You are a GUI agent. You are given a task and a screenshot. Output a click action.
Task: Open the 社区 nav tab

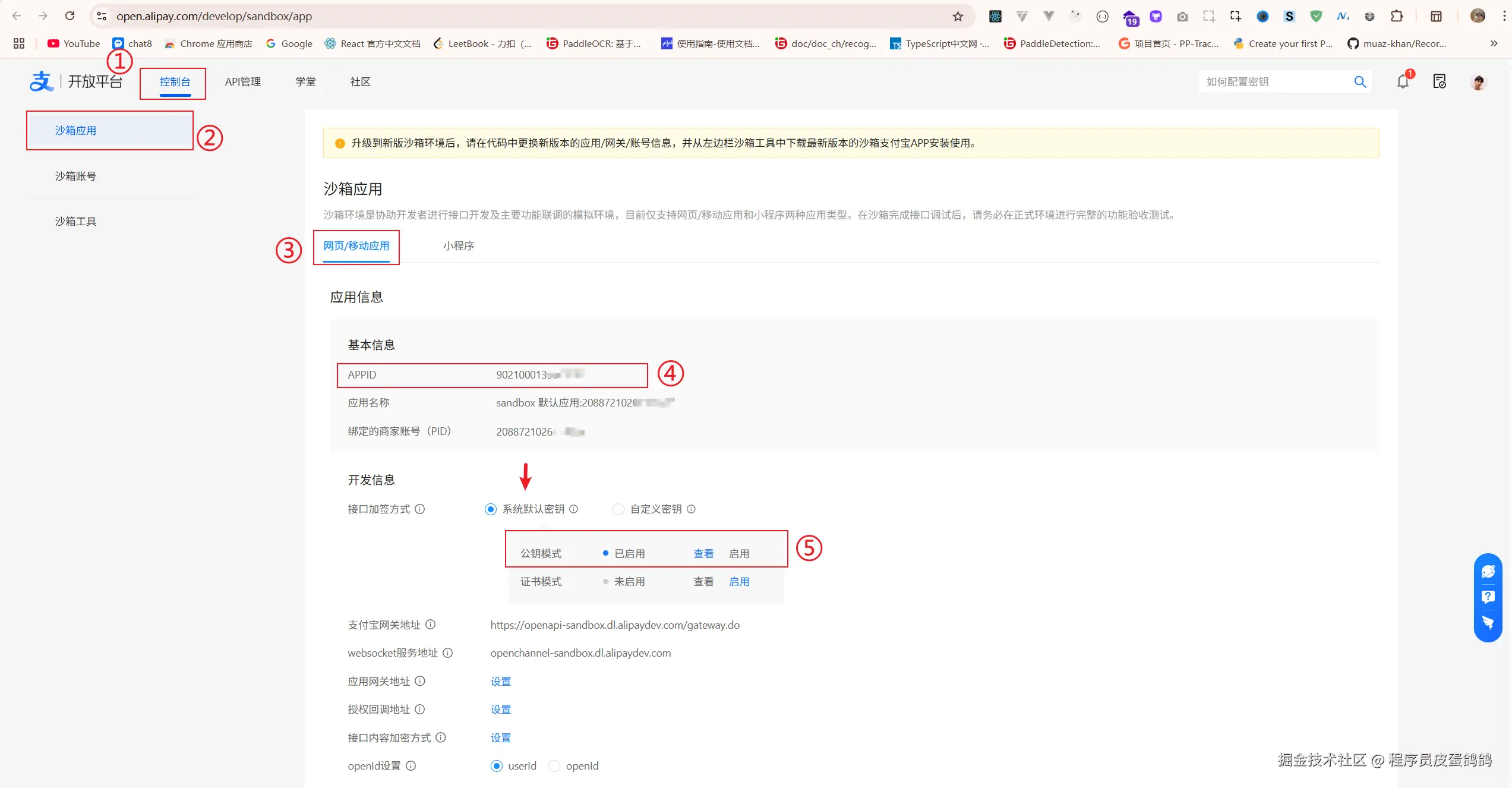(360, 82)
